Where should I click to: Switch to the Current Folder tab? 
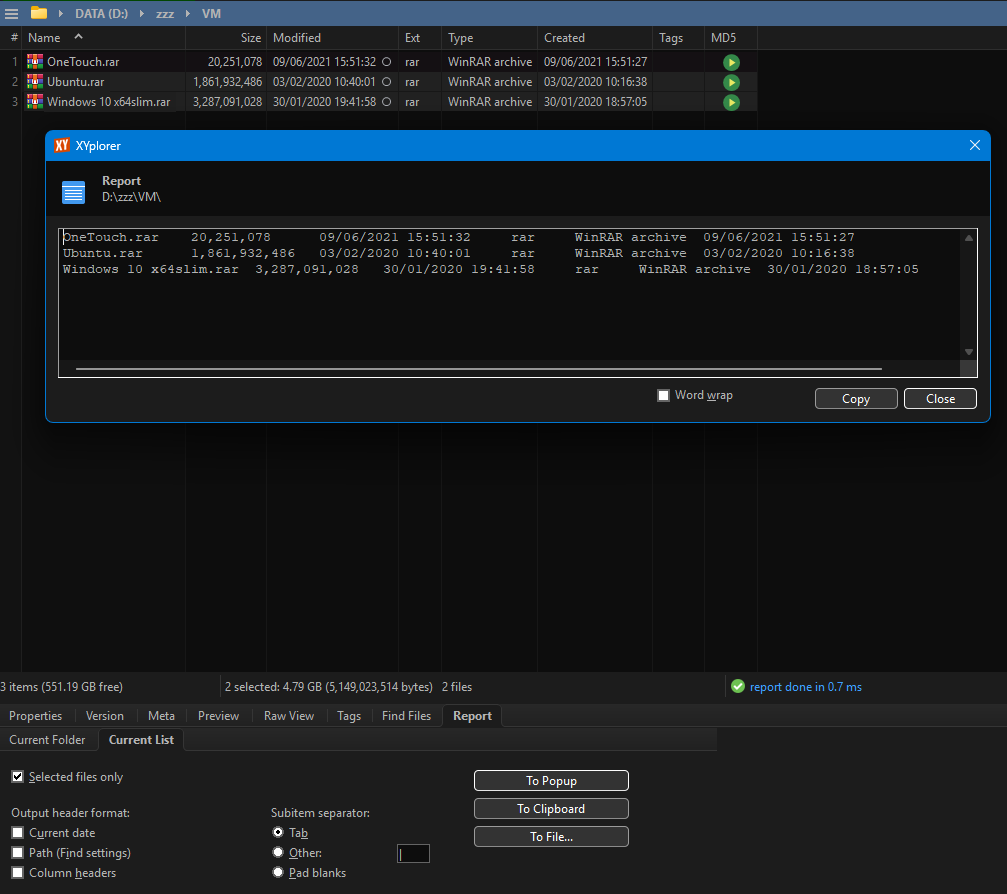click(49, 740)
